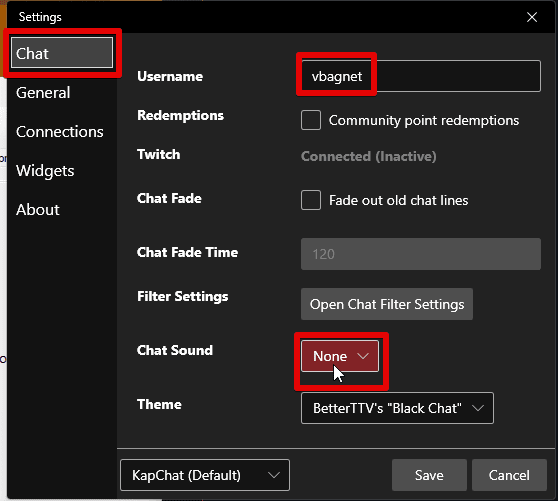
Task: Click the Chat Fade Time field
Action: pos(421,254)
